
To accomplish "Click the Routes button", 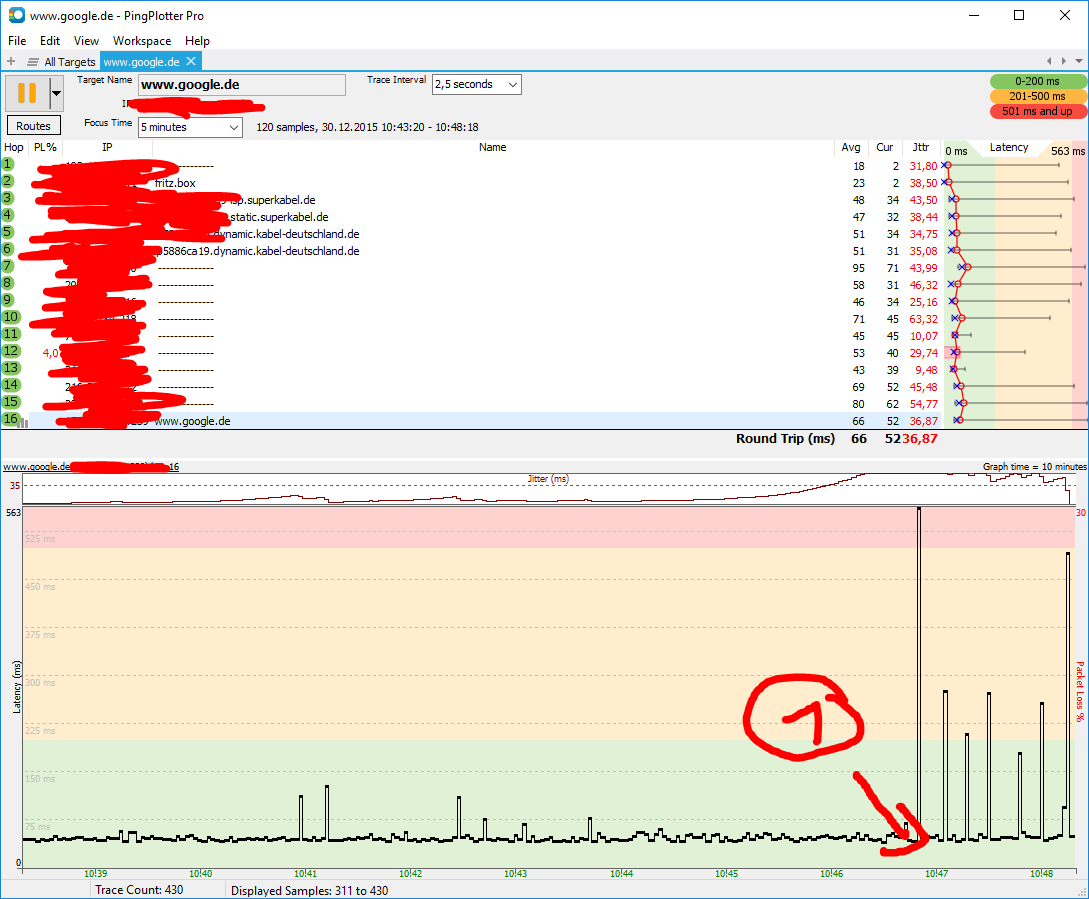I will [x=33, y=126].
